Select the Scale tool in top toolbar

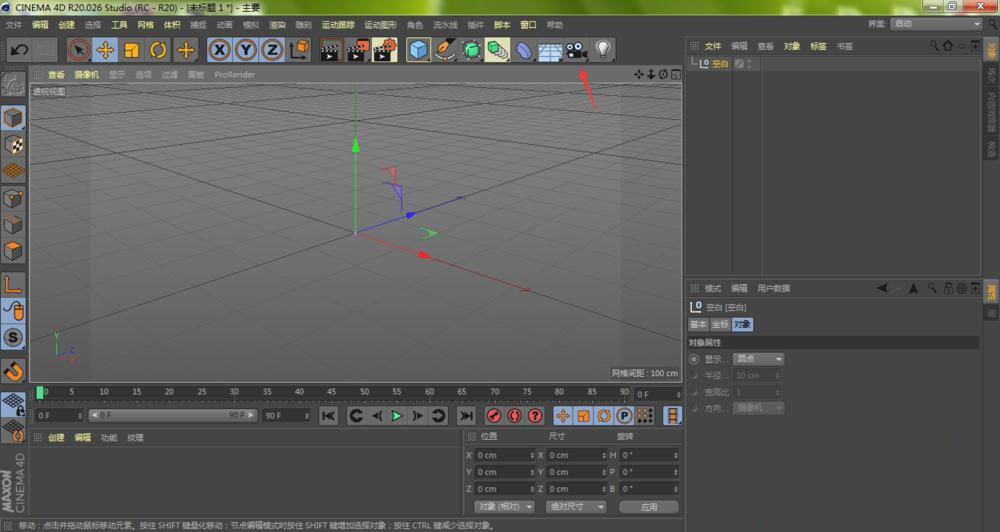132,50
